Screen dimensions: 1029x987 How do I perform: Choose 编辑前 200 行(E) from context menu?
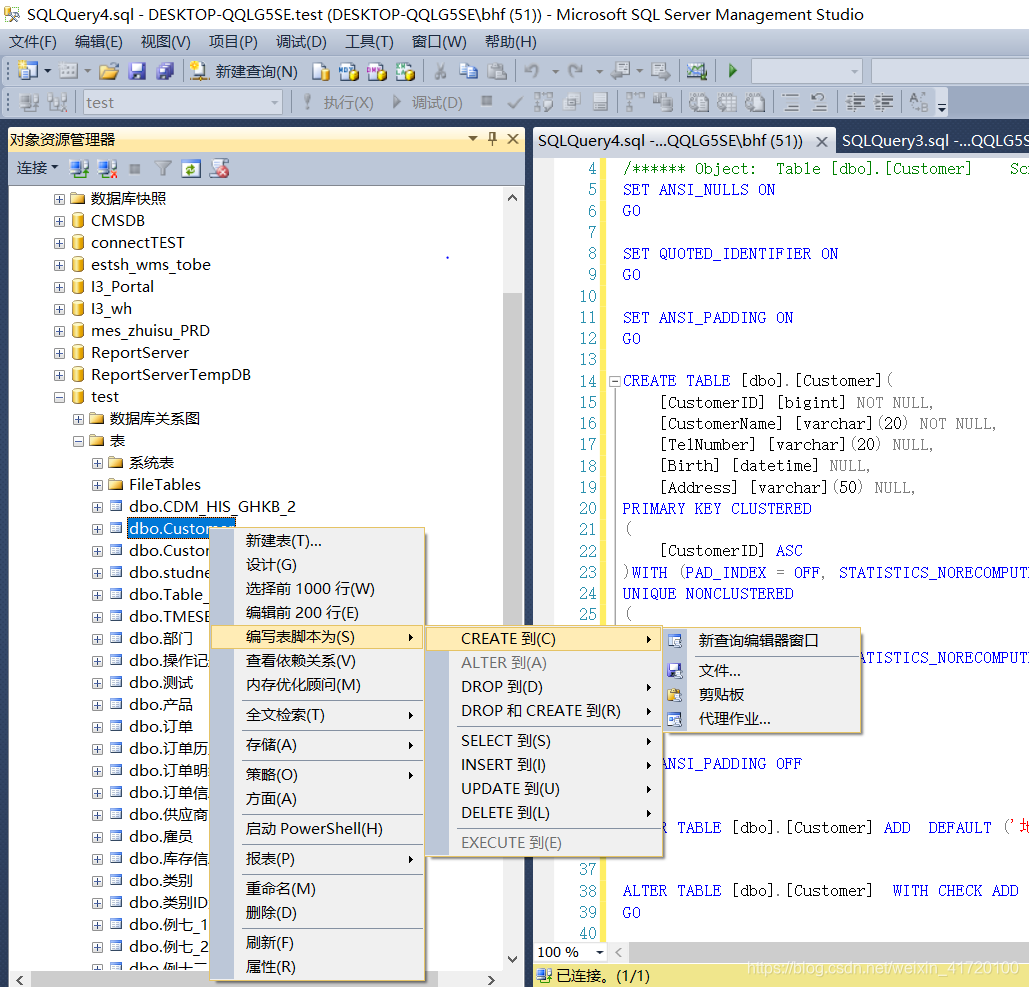317,613
